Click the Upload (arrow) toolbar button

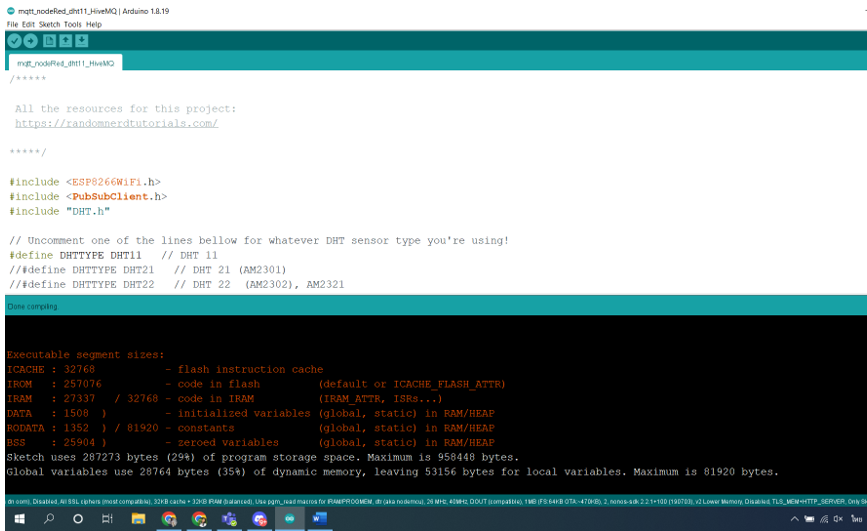[x=30, y=40]
